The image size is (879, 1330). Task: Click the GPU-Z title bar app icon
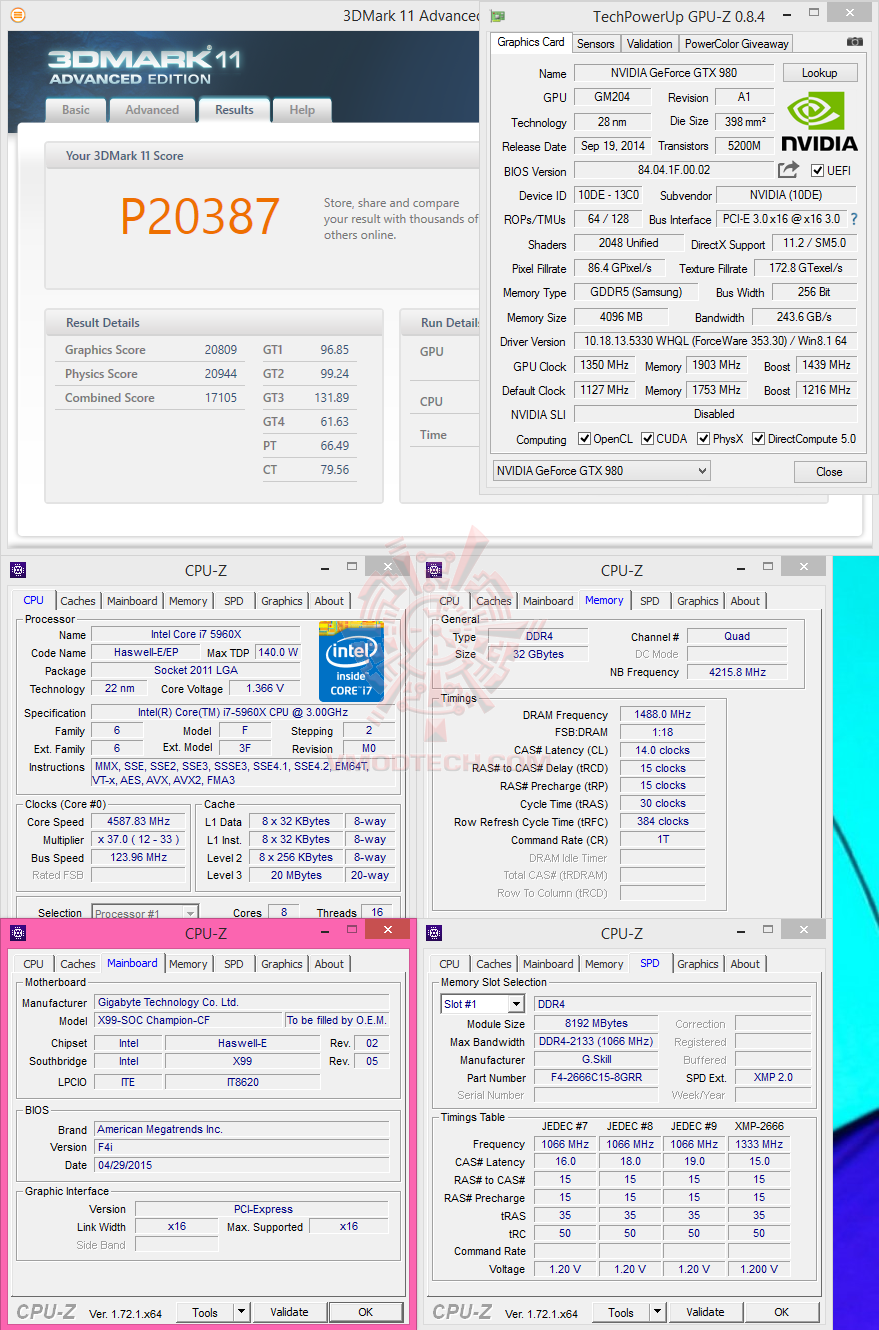pos(498,15)
